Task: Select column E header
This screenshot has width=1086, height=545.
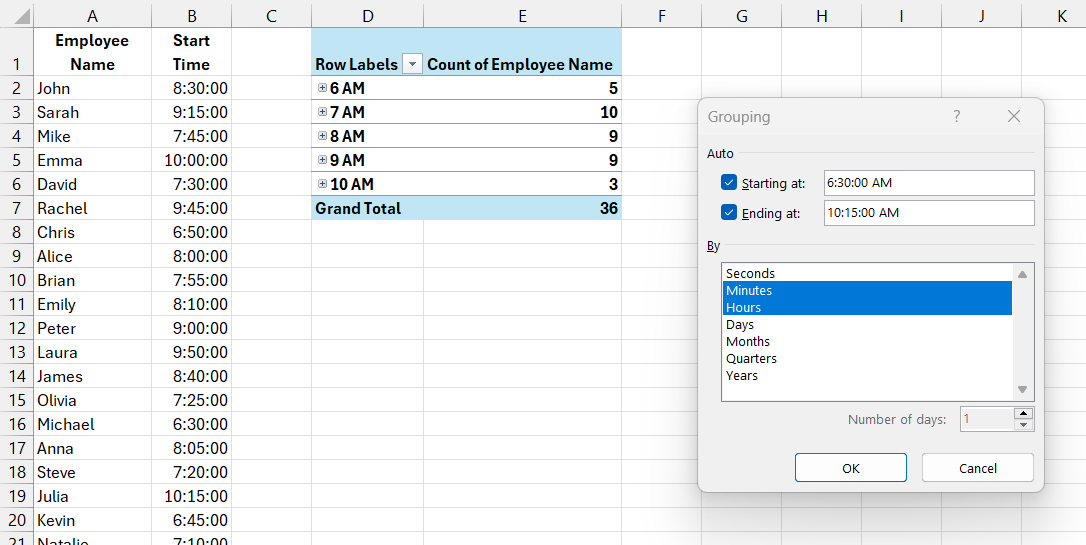Action: tap(523, 15)
